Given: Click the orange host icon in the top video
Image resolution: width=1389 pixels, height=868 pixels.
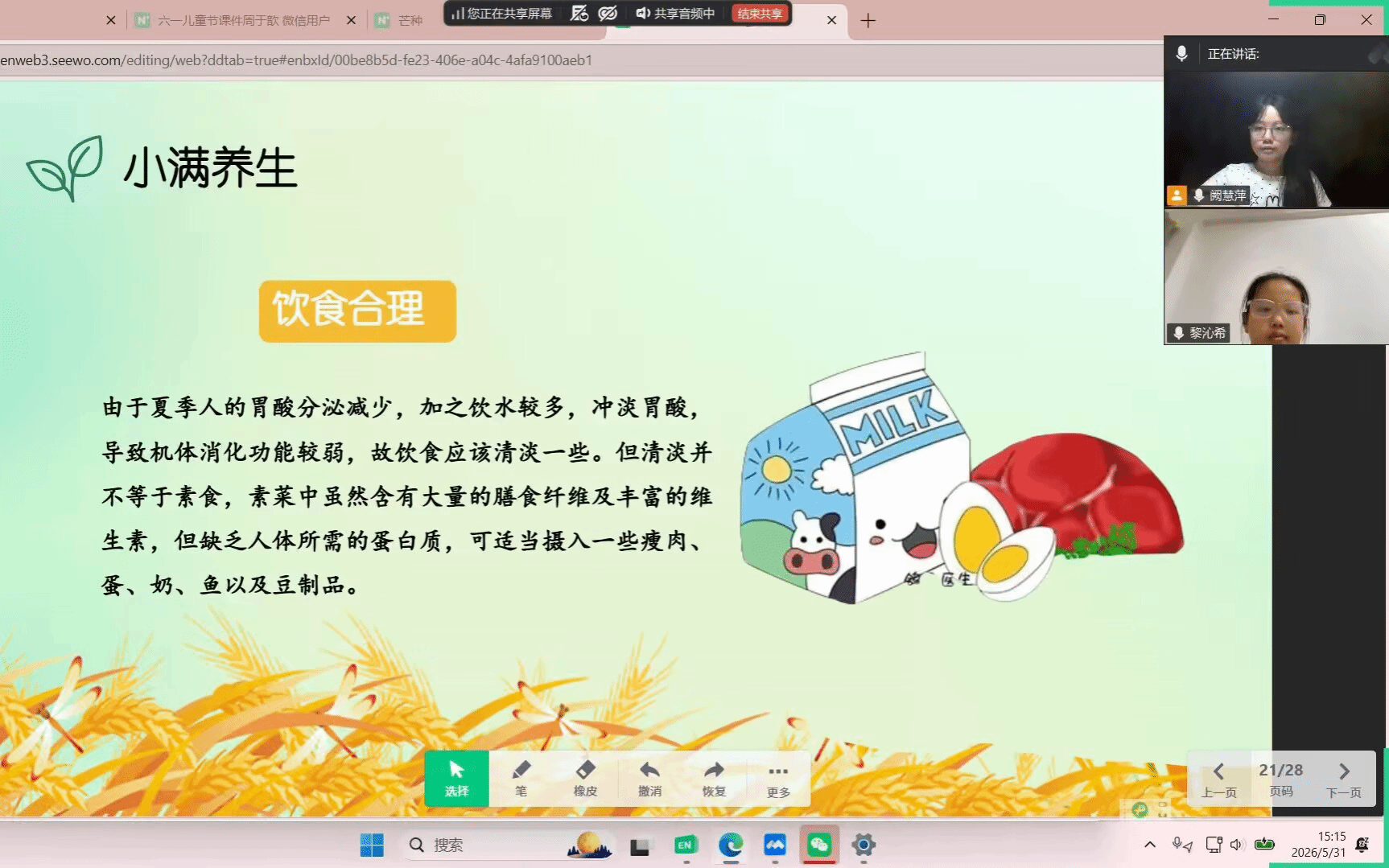Looking at the screenshot, I should point(1177,195).
